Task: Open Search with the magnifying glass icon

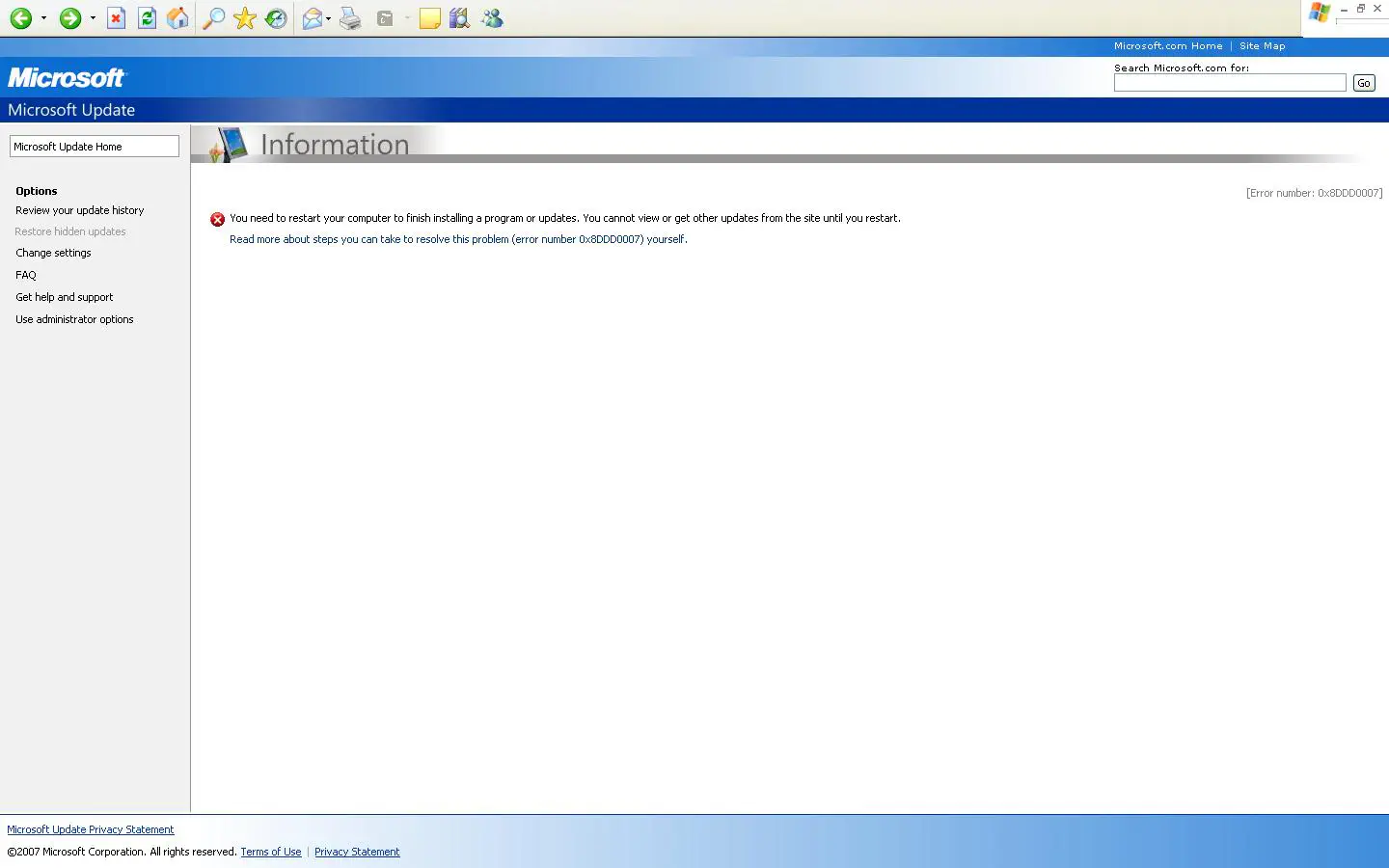Action: point(213,18)
